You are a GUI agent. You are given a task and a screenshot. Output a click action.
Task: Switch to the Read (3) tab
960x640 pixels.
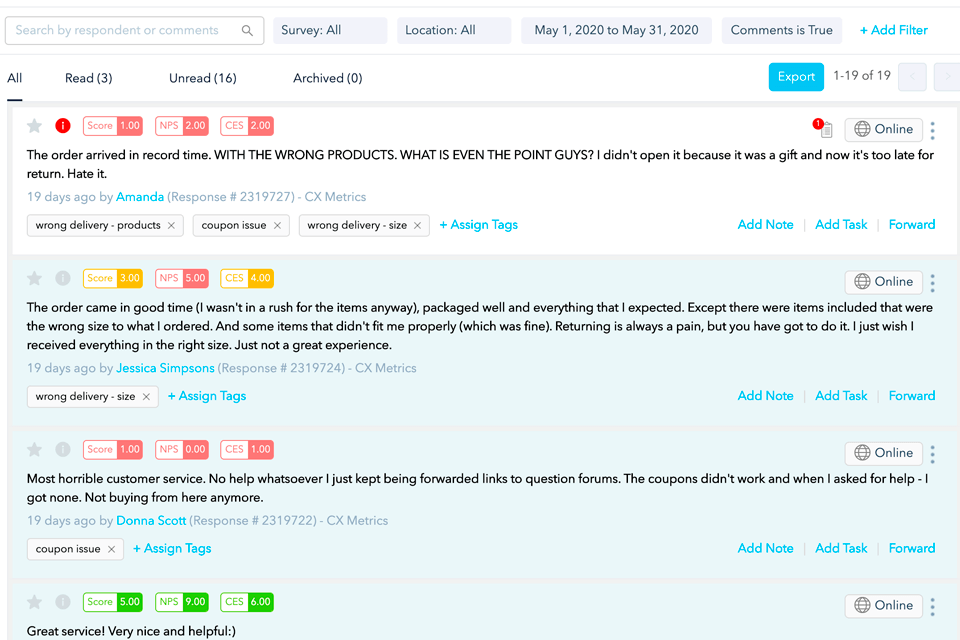point(89,78)
